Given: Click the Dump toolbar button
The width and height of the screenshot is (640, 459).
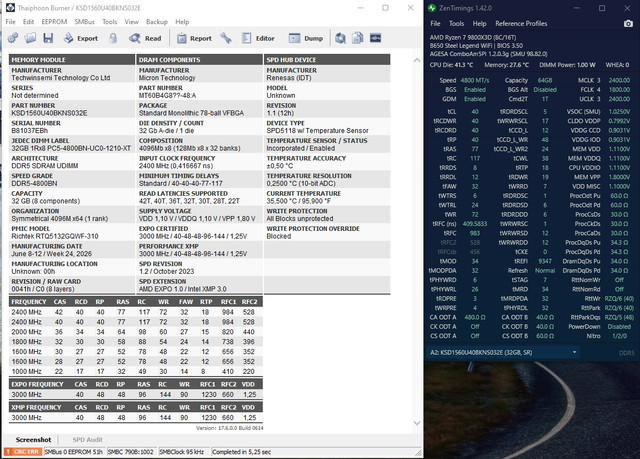Looking at the screenshot, I should click(306, 38).
